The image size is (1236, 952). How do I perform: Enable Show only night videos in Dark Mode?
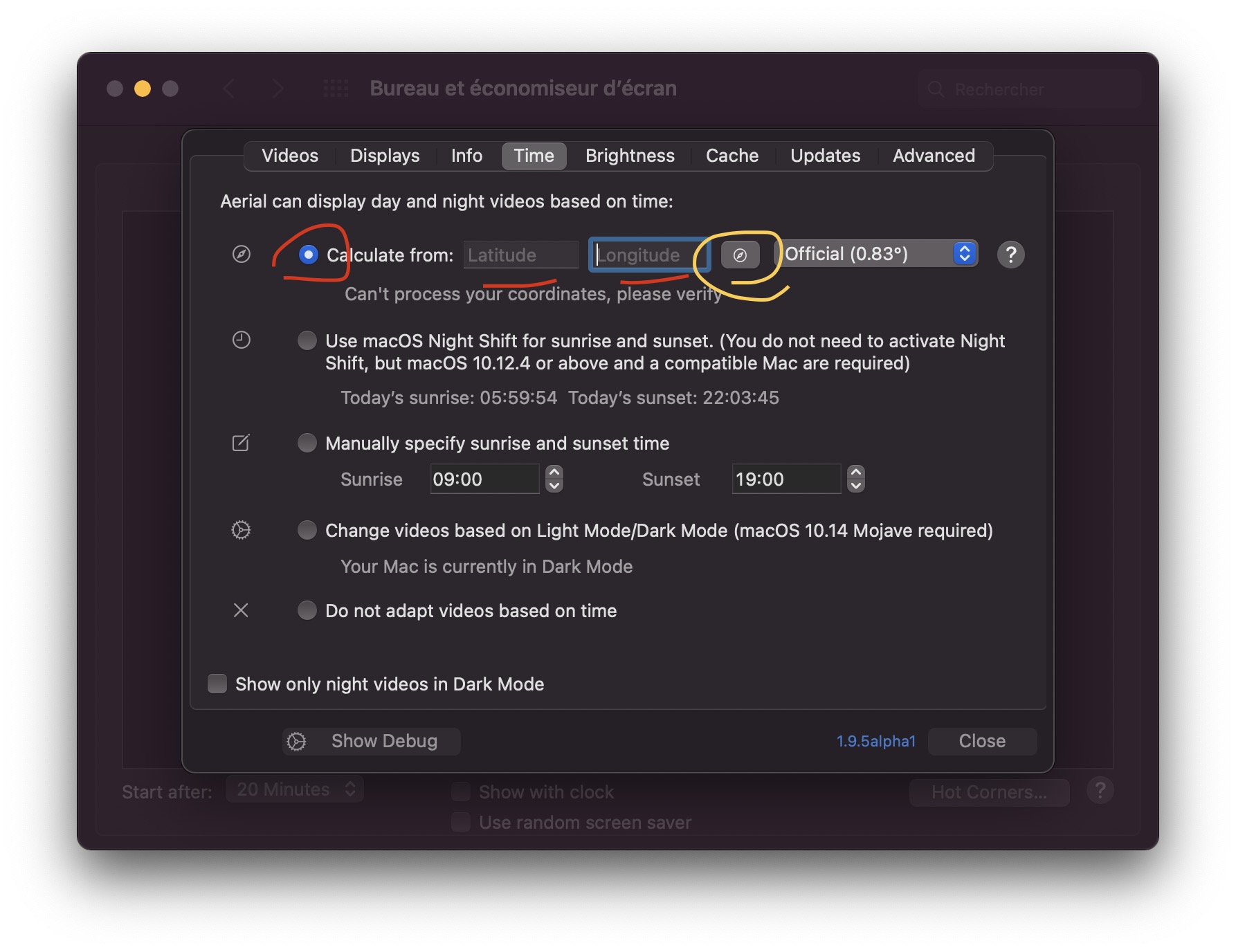pos(217,684)
